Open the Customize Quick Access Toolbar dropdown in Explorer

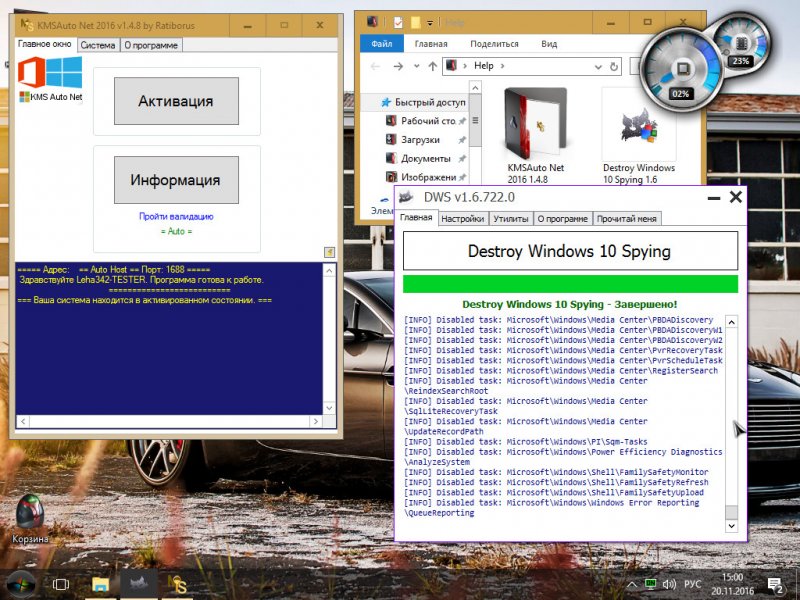[x=430, y=23]
